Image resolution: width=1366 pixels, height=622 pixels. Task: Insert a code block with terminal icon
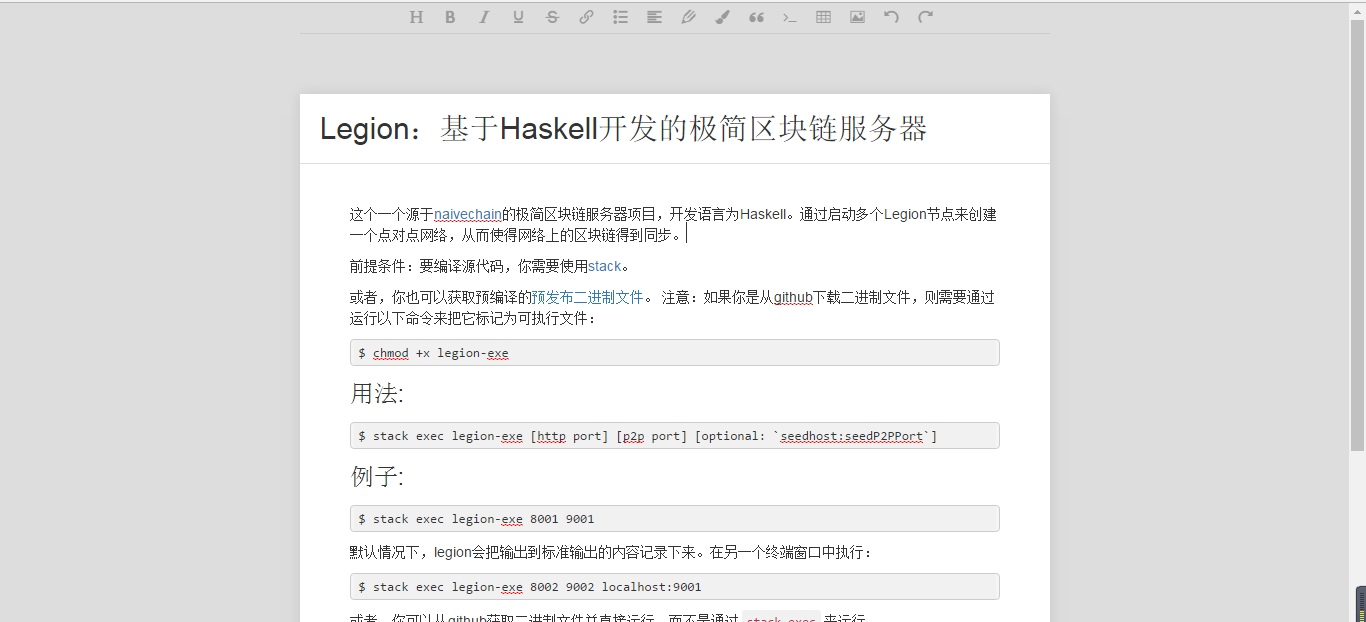pyautogui.click(x=789, y=17)
